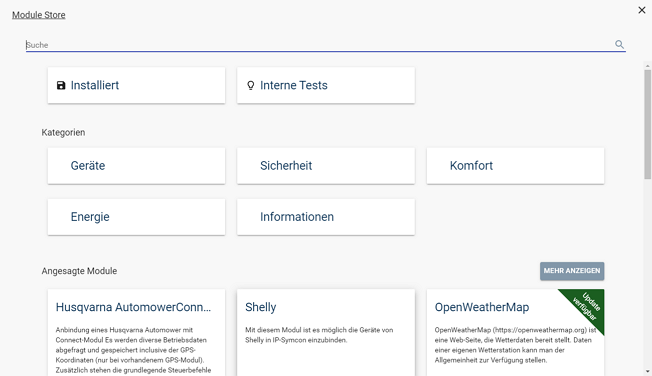The width and height of the screenshot is (652, 376).
Task: Click the scrollbar down arrow
Action: coord(647,371)
